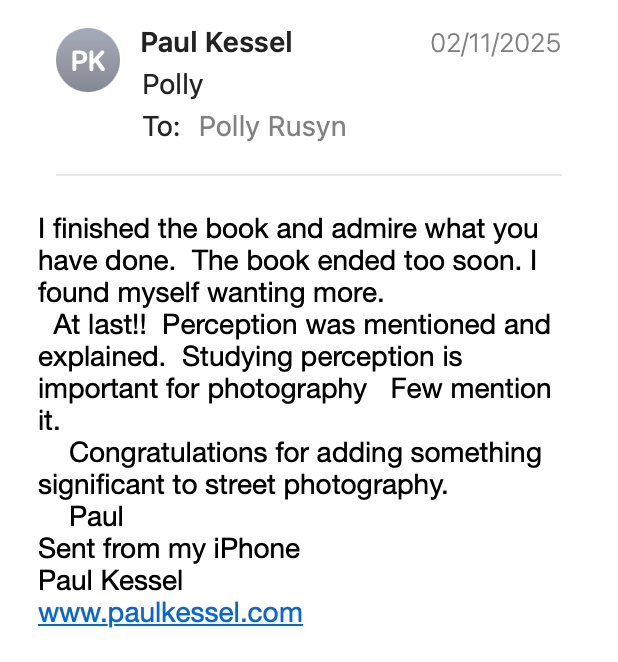Click the text significant to street photography
This screenshot has width=618, height=662.
243,486
